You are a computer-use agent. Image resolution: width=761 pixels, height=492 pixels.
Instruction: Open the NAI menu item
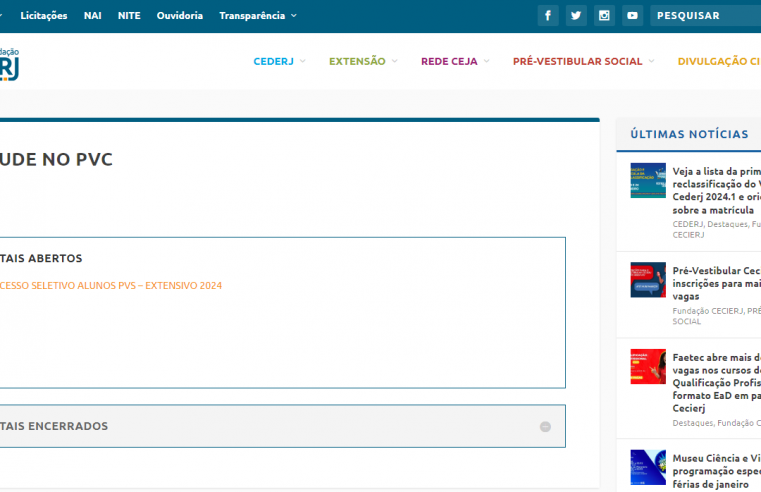93,16
